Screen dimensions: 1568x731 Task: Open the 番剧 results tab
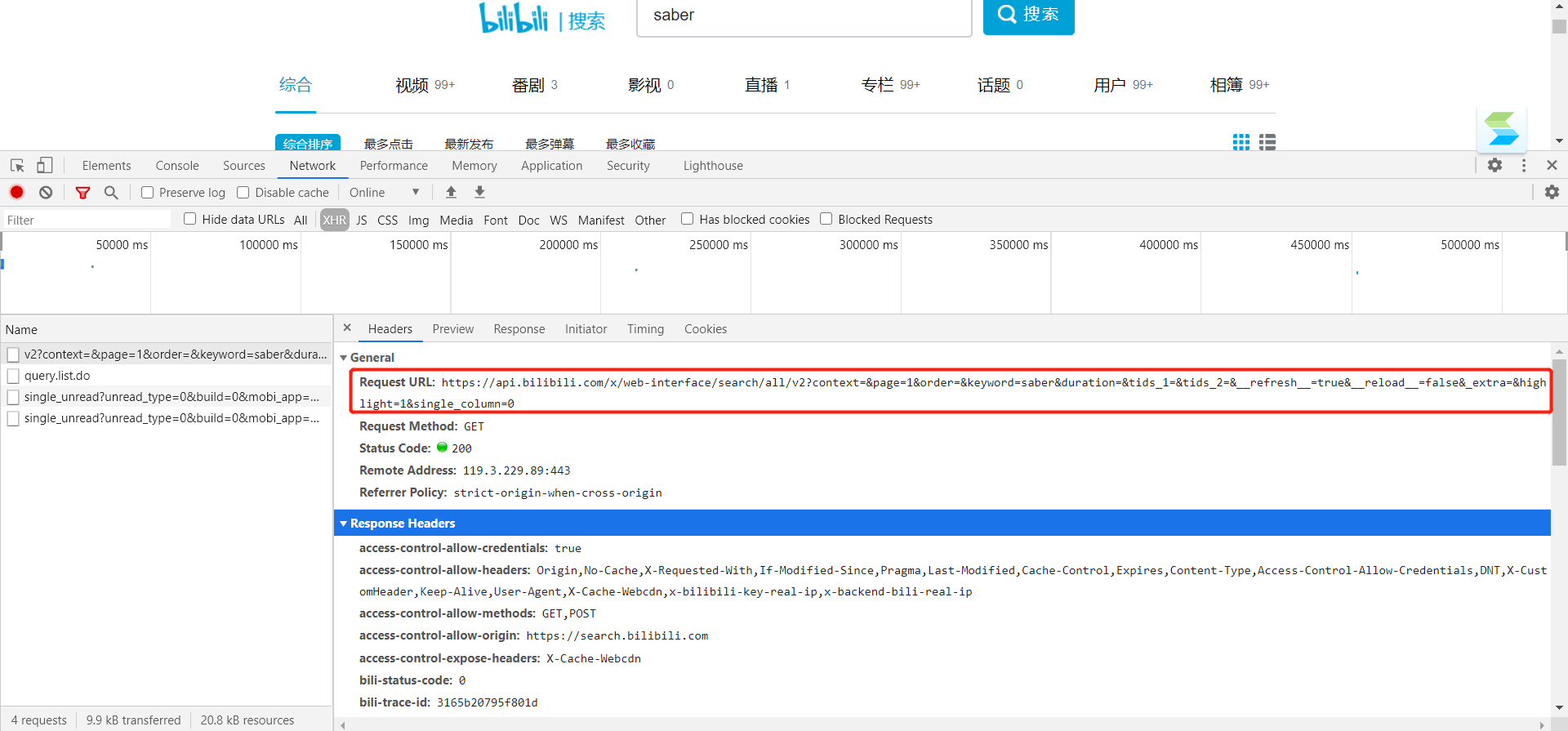coord(535,85)
